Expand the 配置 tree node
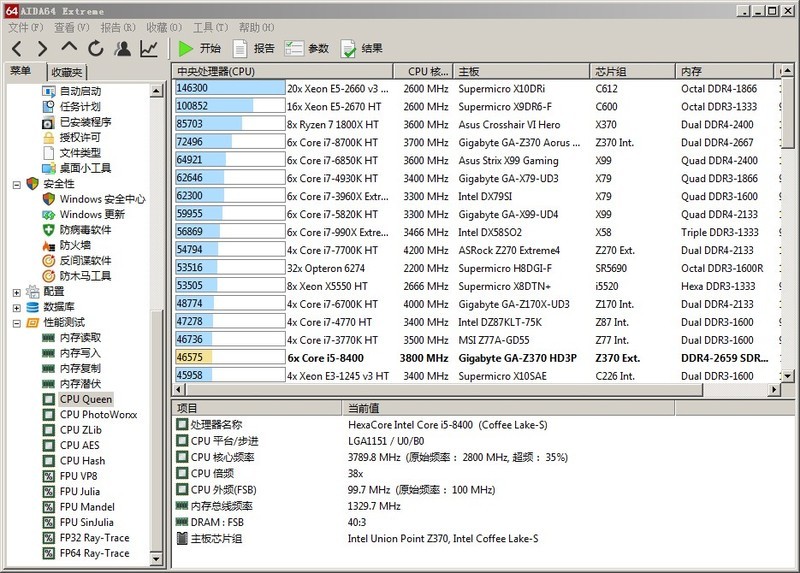The image size is (800, 573). pos(16,292)
